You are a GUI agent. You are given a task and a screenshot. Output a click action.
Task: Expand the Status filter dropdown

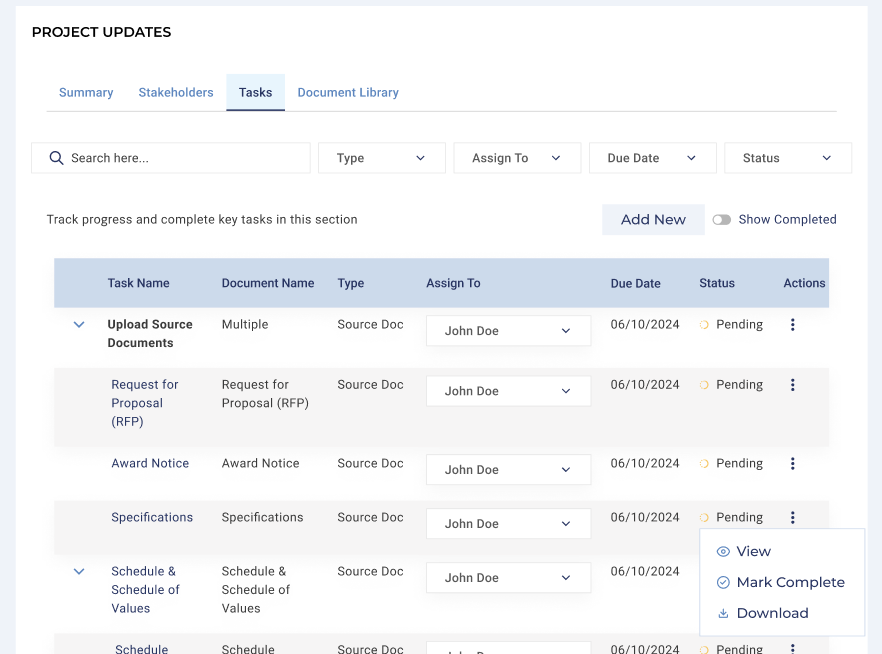(x=787, y=158)
